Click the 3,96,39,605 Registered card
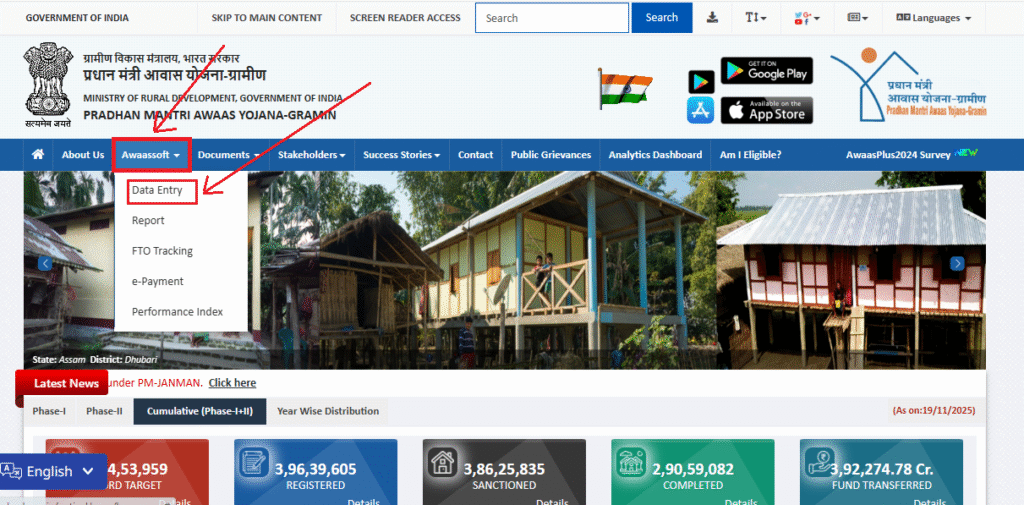 click(x=315, y=472)
